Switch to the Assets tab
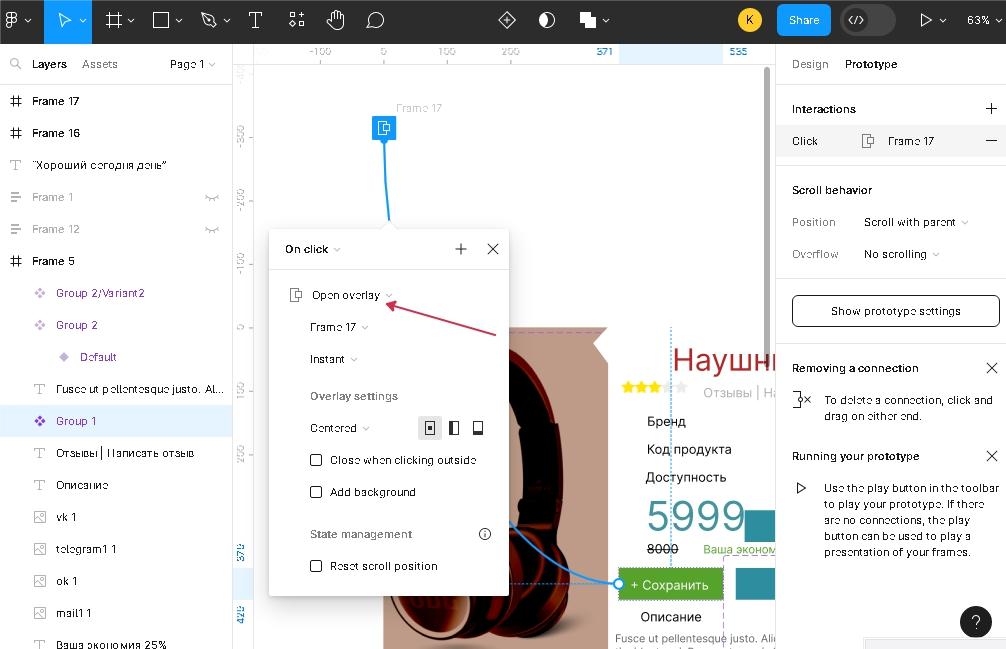 pyautogui.click(x=100, y=64)
